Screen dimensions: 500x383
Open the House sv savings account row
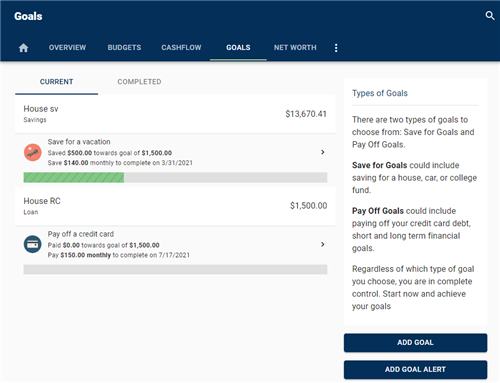tap(175, 114)
